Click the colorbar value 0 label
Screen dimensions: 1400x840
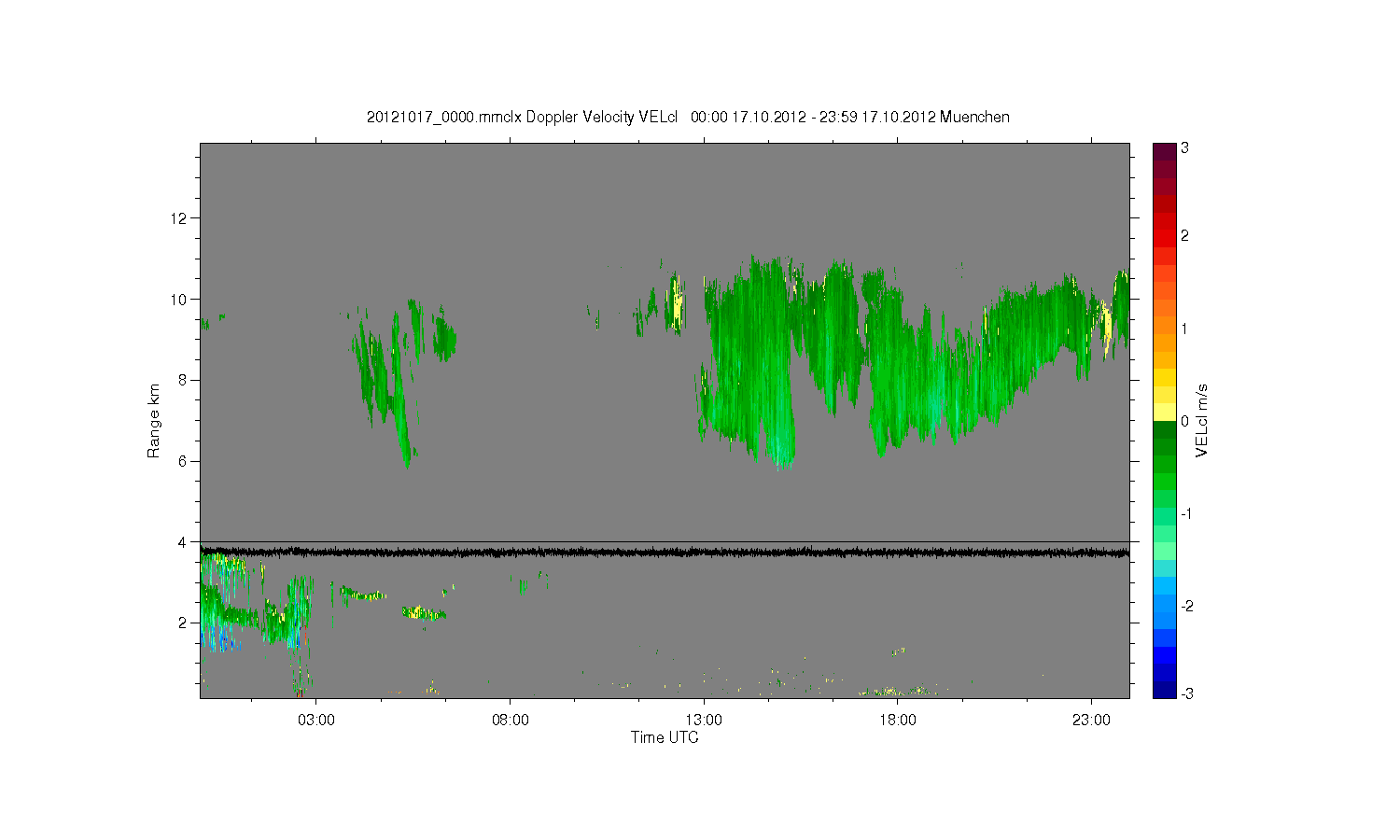point(1184,421)
